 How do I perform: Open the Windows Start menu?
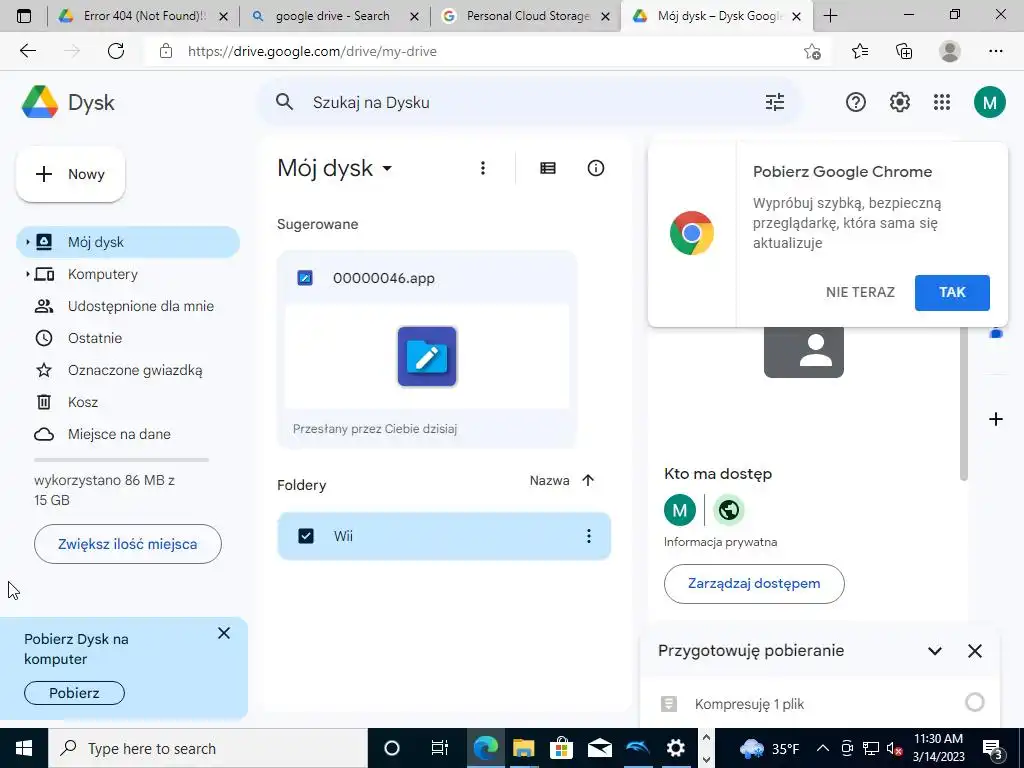[24, 748]
